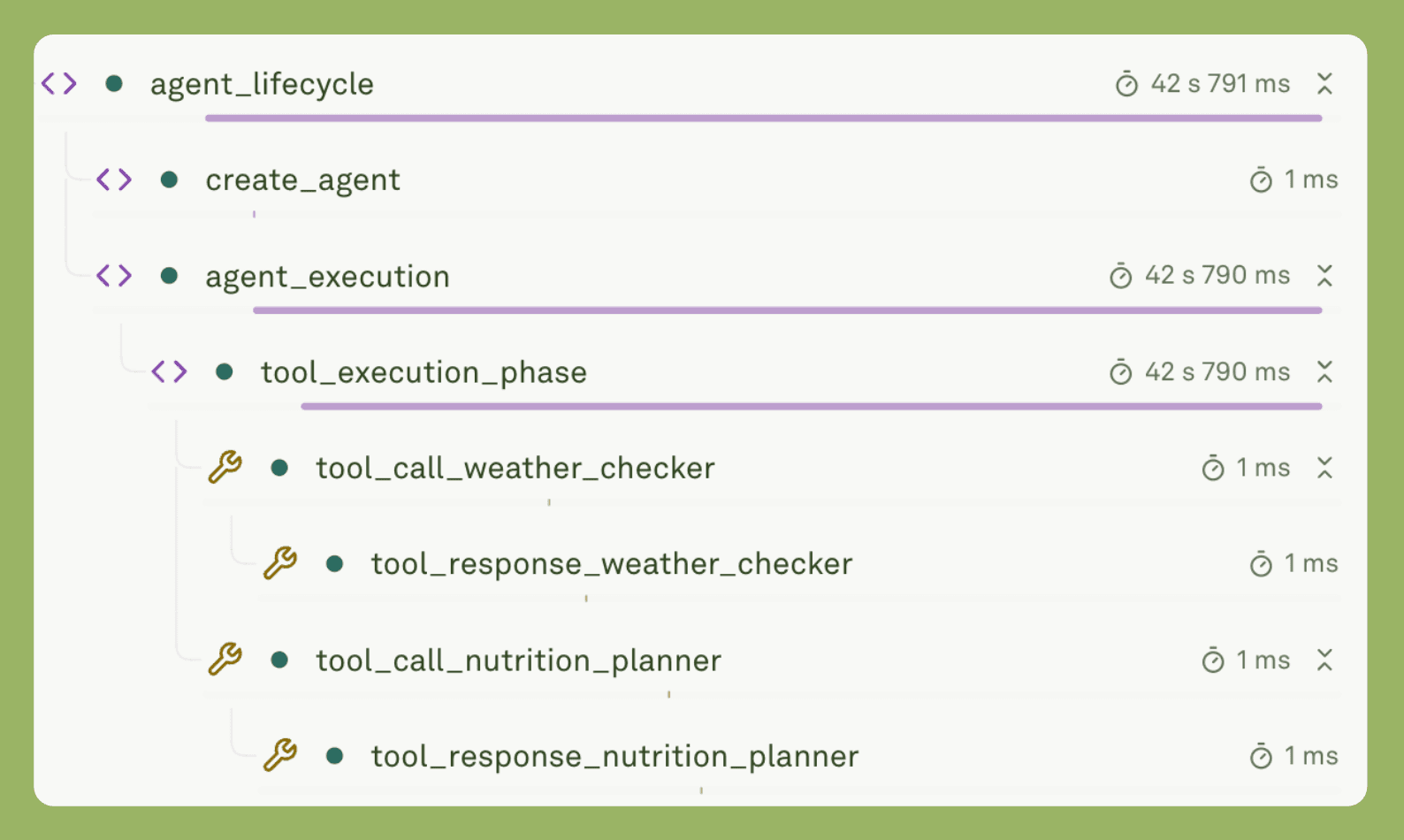Click the code icon beside agent_lifecycle
This screenshot has width=1404, height=840.
coord(59,84)
